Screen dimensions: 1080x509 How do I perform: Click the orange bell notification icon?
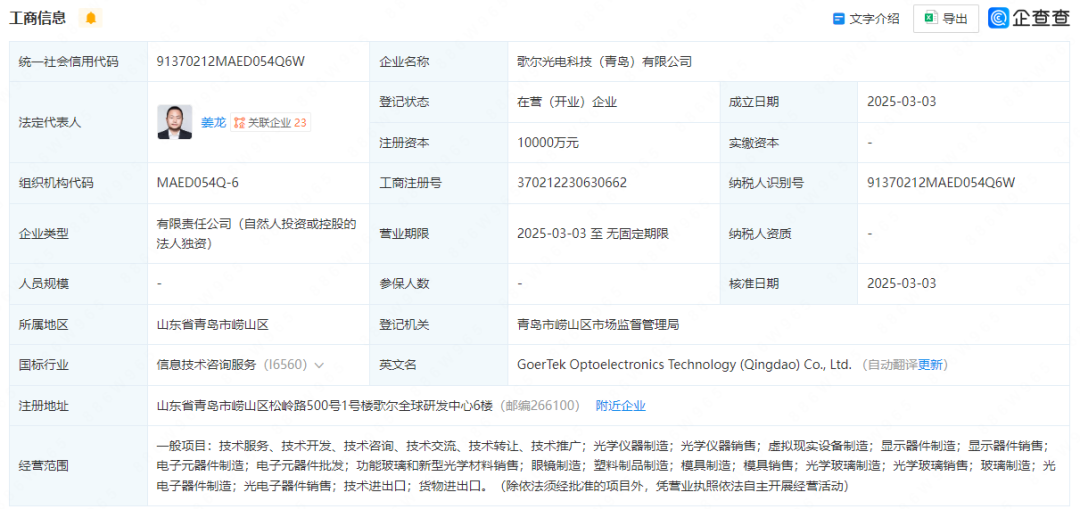90,19
